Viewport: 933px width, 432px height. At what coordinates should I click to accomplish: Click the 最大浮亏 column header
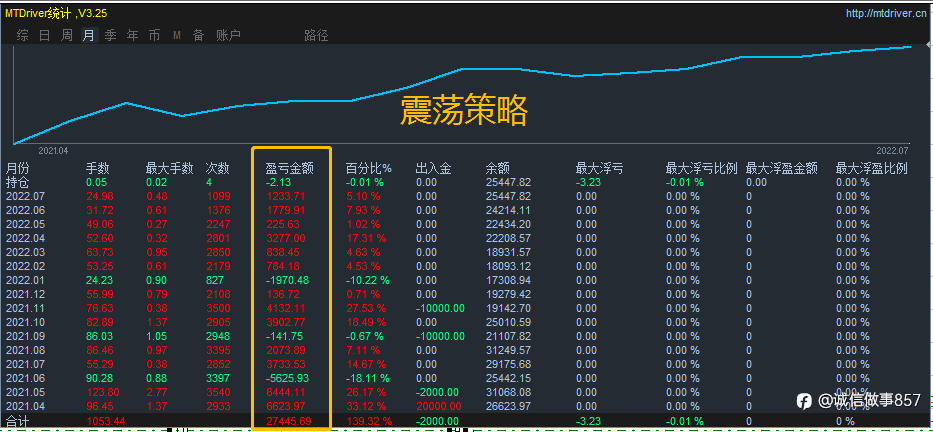tap(600, 169)
